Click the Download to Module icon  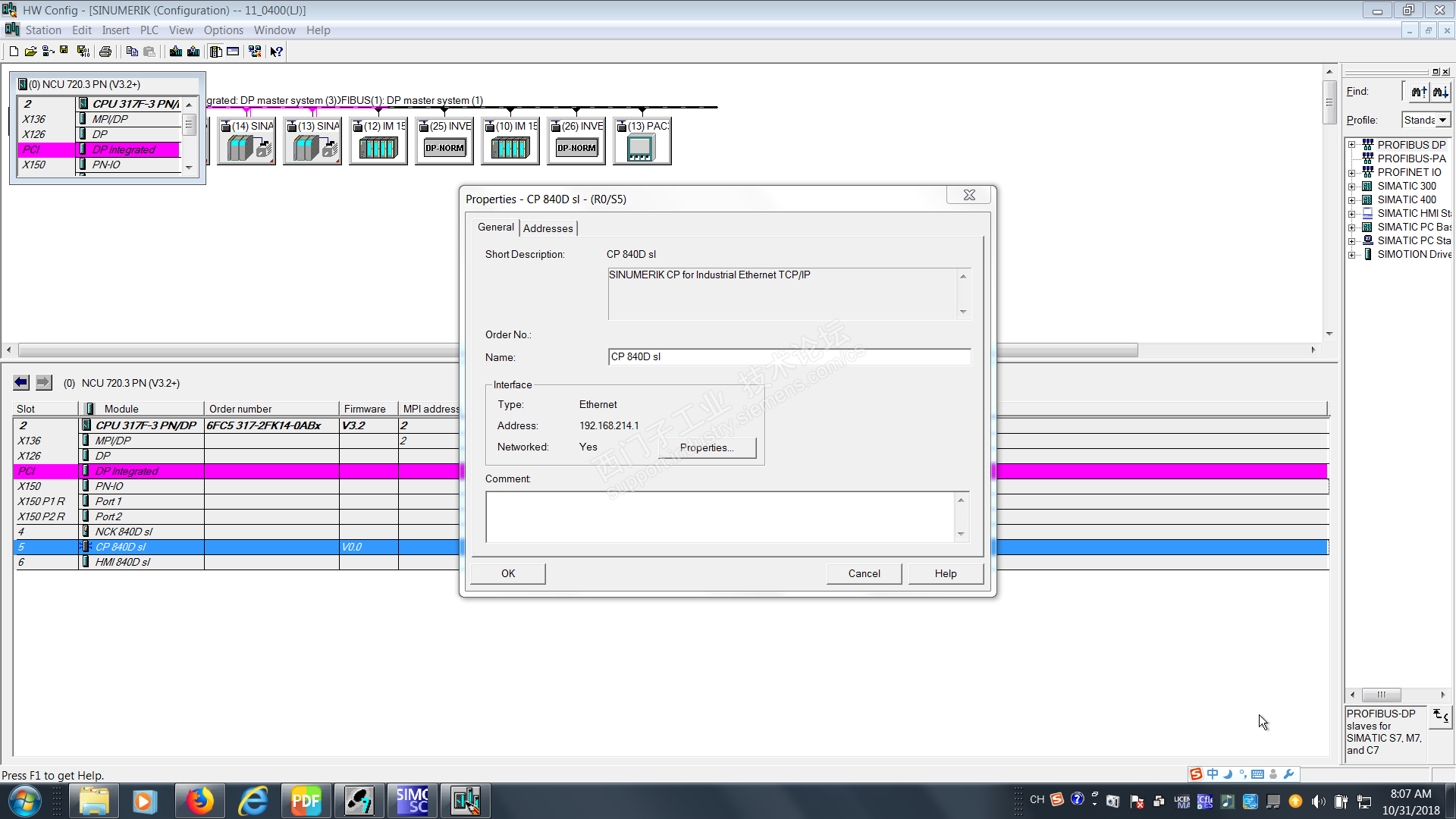tap(176, 52)
